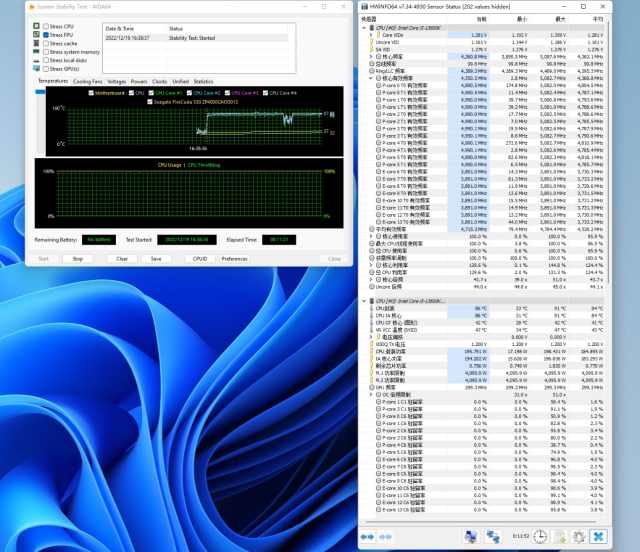Click the HWiNFO vertical scrollbar
This screenshot has height=552, width=640.
click(608, 151)
